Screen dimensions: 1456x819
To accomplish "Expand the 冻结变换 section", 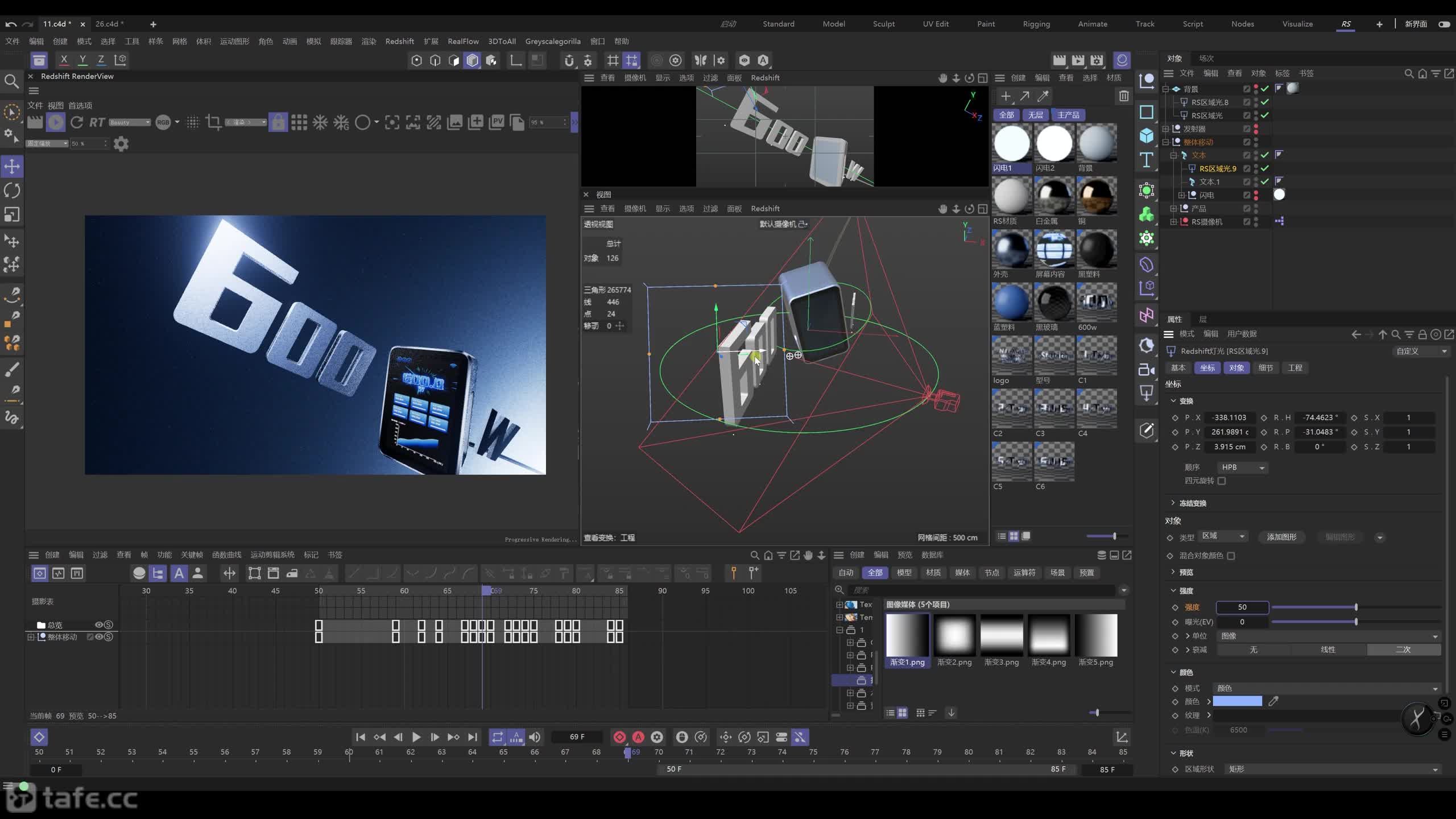I will coord(1173,503).
